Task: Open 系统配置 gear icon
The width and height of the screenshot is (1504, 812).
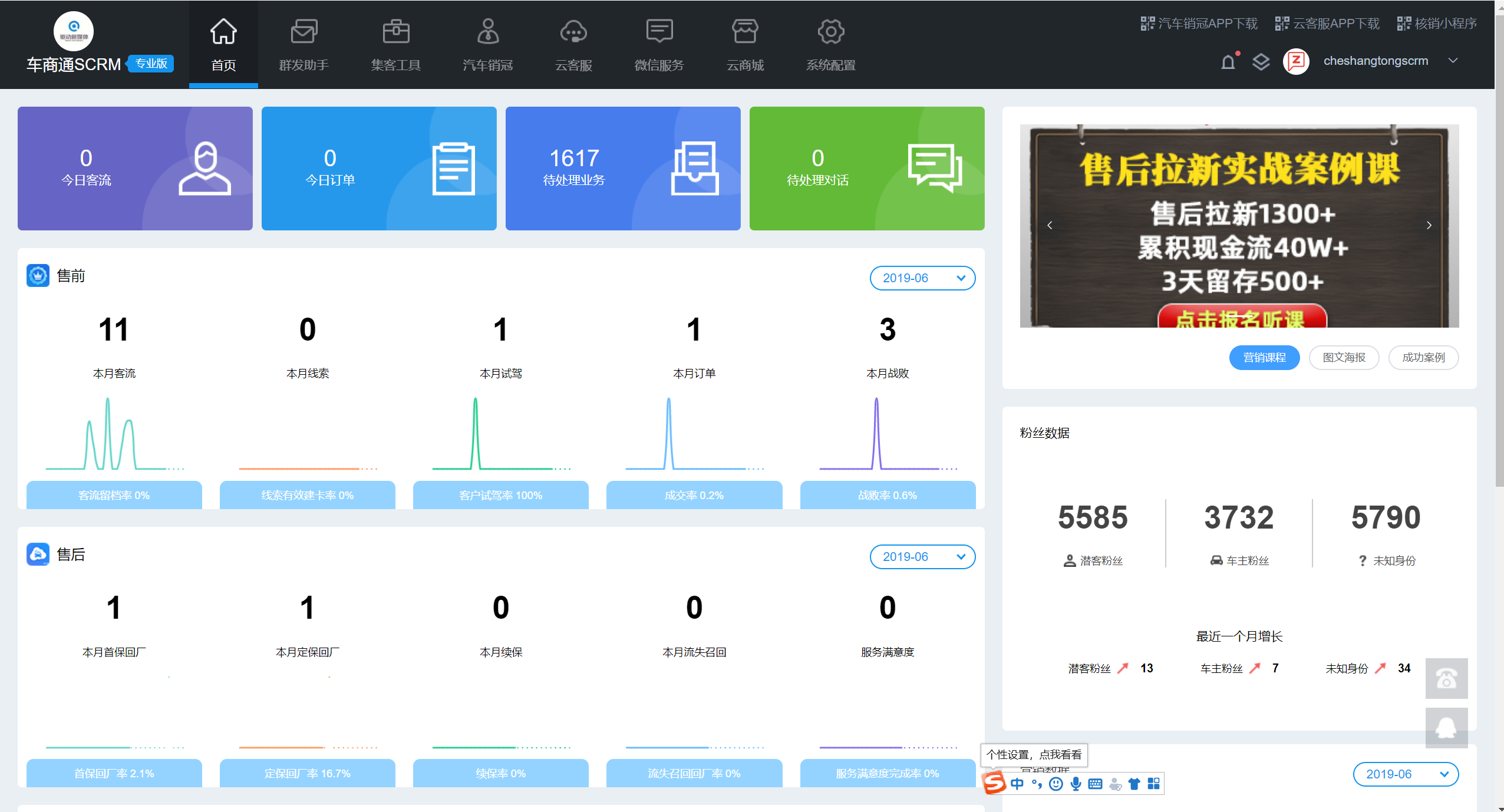Action: click(830, 32)
